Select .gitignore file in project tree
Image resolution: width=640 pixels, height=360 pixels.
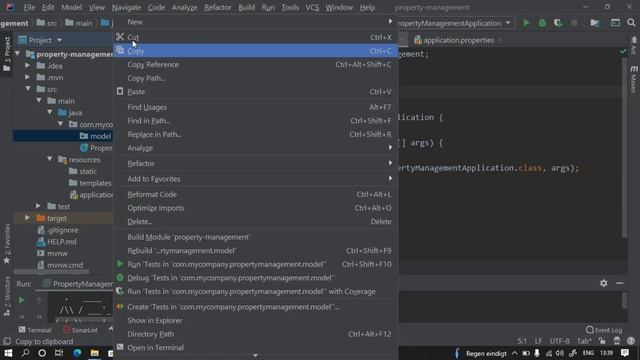point(58,230)
